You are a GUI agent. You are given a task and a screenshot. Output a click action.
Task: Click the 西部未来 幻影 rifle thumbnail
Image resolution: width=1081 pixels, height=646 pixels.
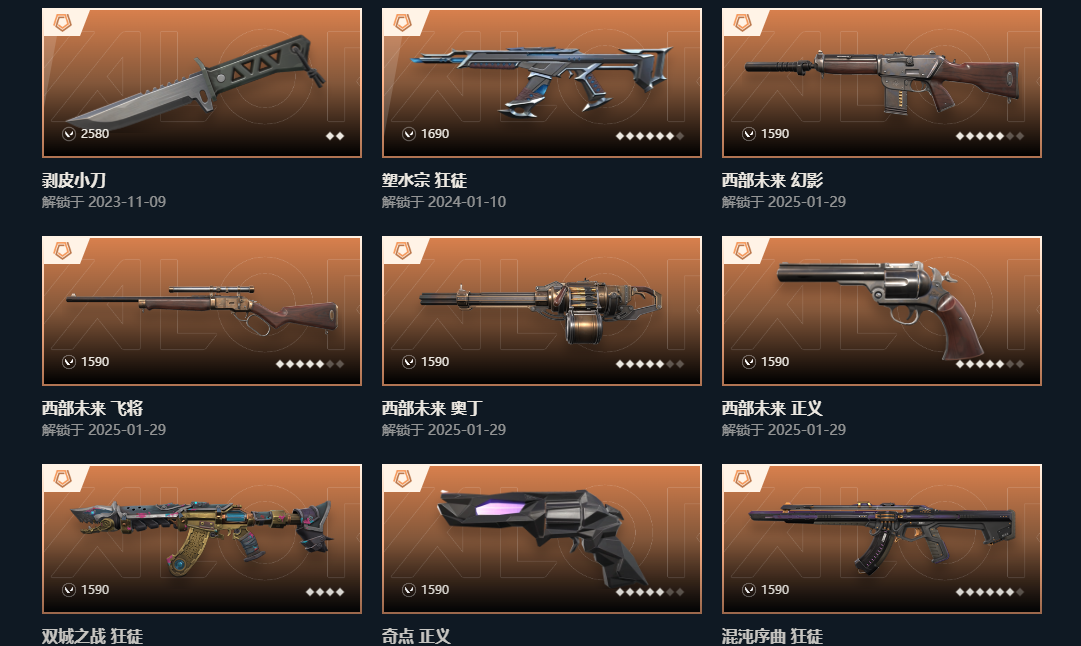click(882, 83)
